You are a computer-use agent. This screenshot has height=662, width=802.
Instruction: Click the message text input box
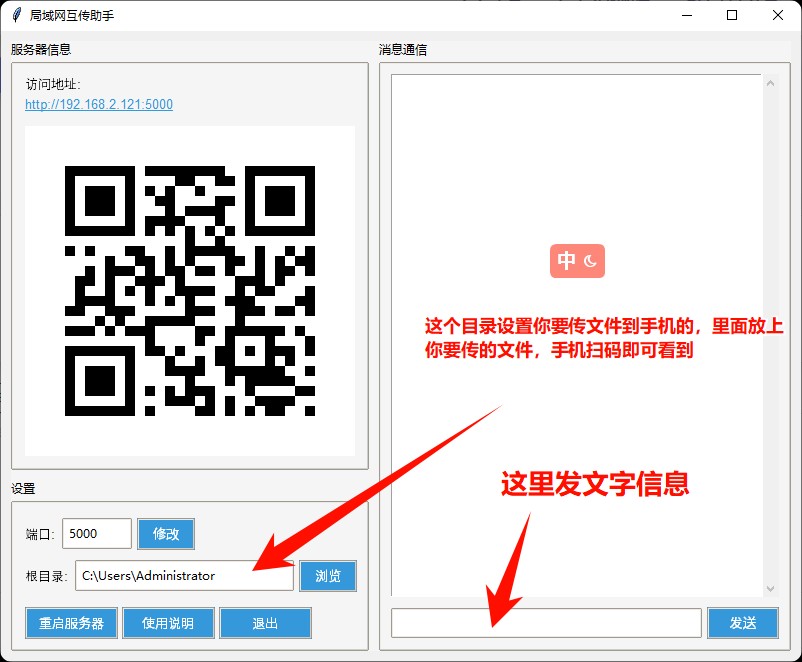point(545,622)
